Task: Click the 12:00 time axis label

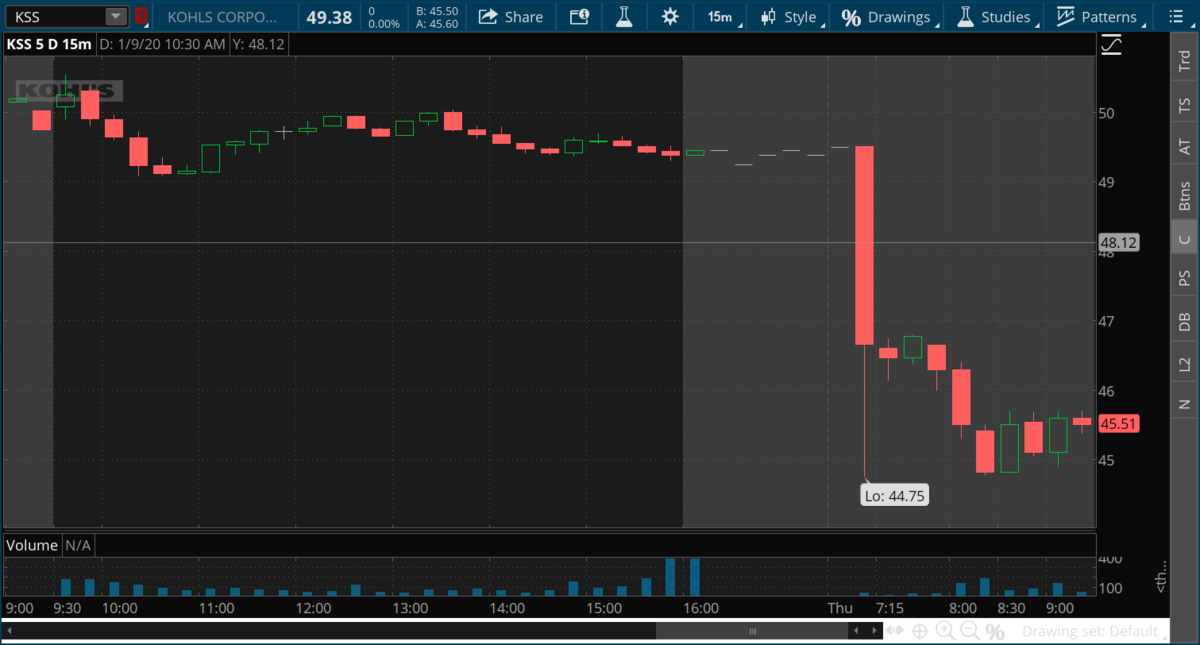Action: point(313,608)
